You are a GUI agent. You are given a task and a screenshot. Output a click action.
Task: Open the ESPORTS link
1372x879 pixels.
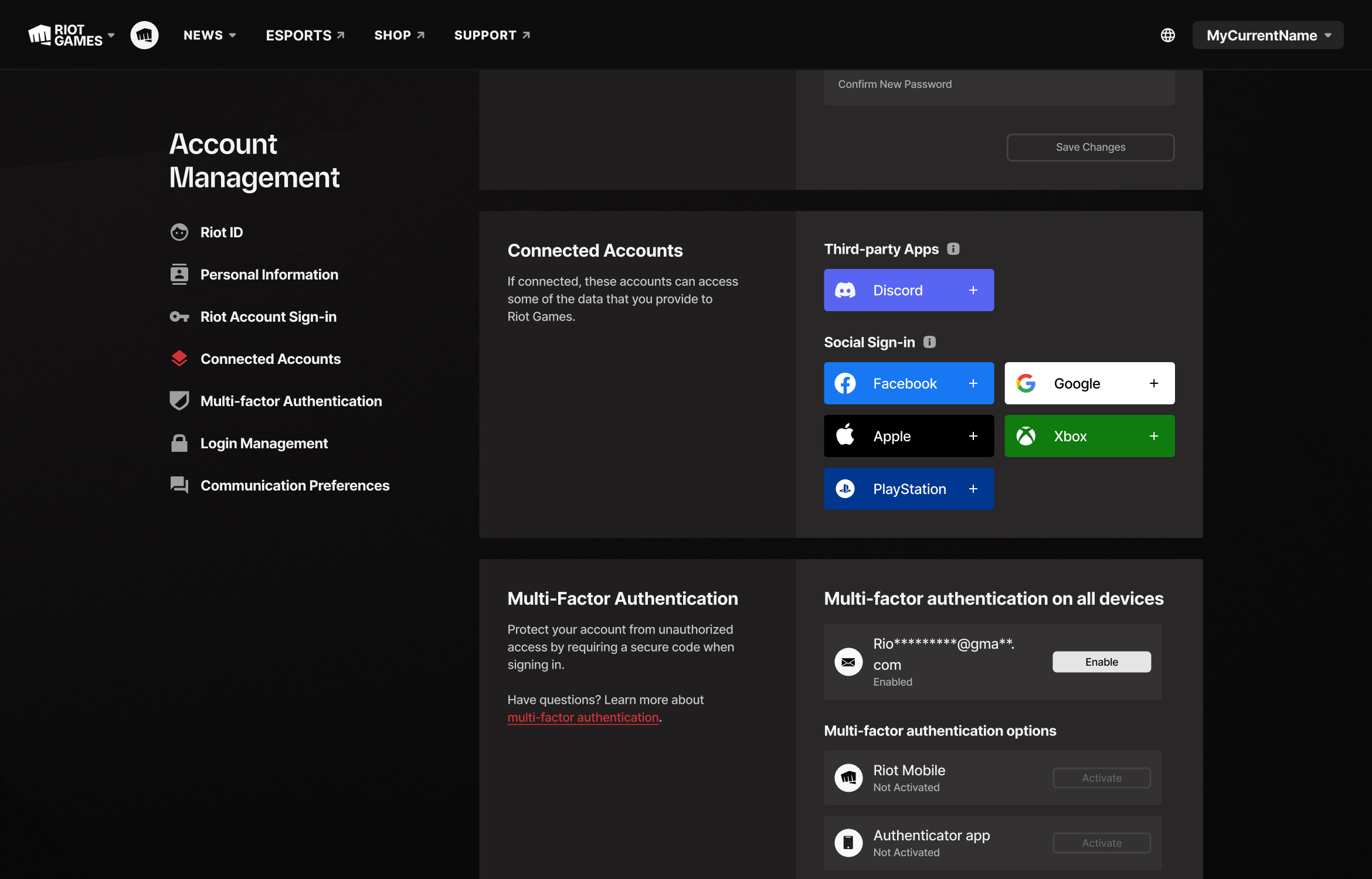(305, 35)
